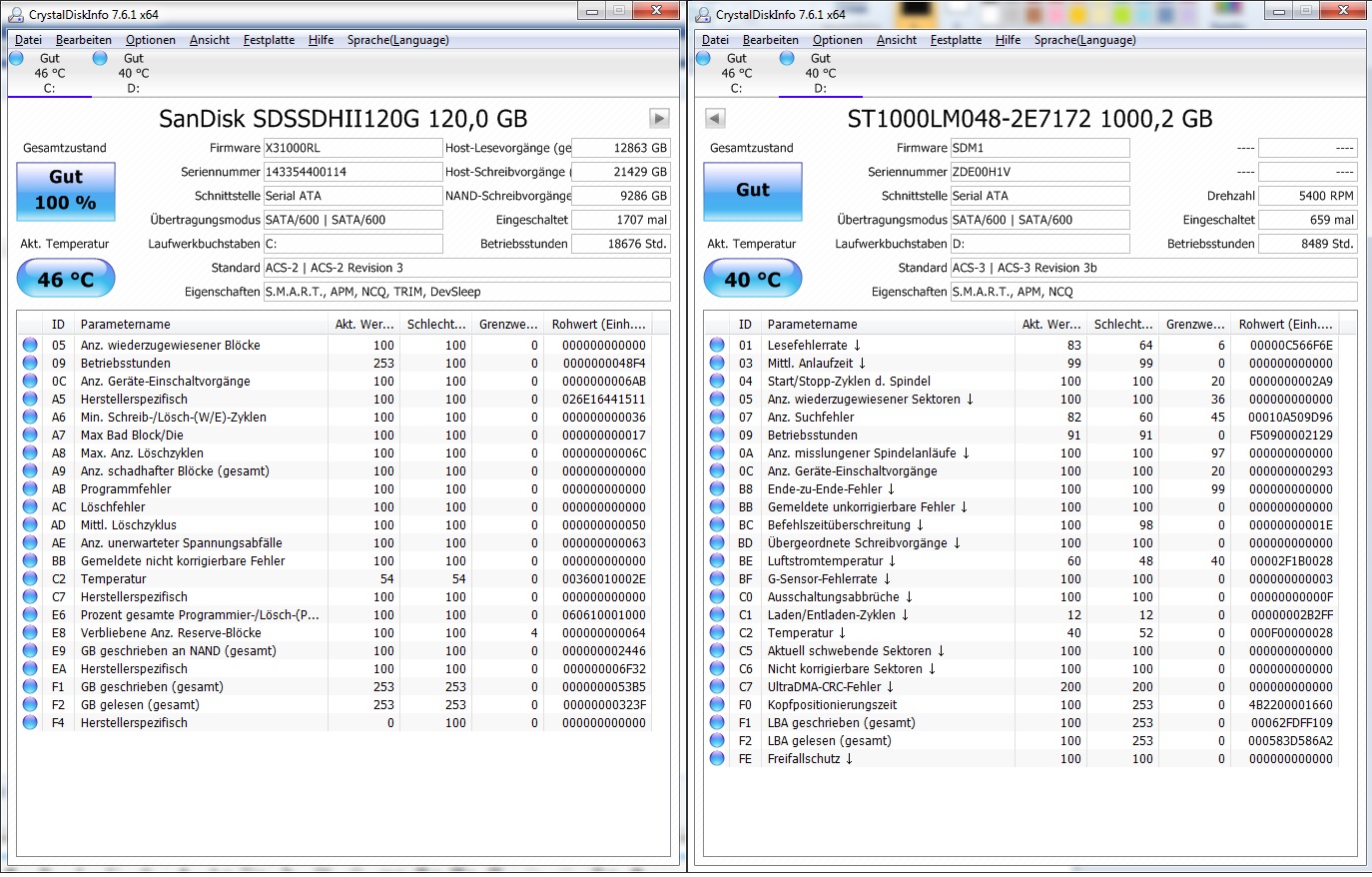Click the Standard field showing ACS-3 Revision 3b

[x=1154, y=268]
